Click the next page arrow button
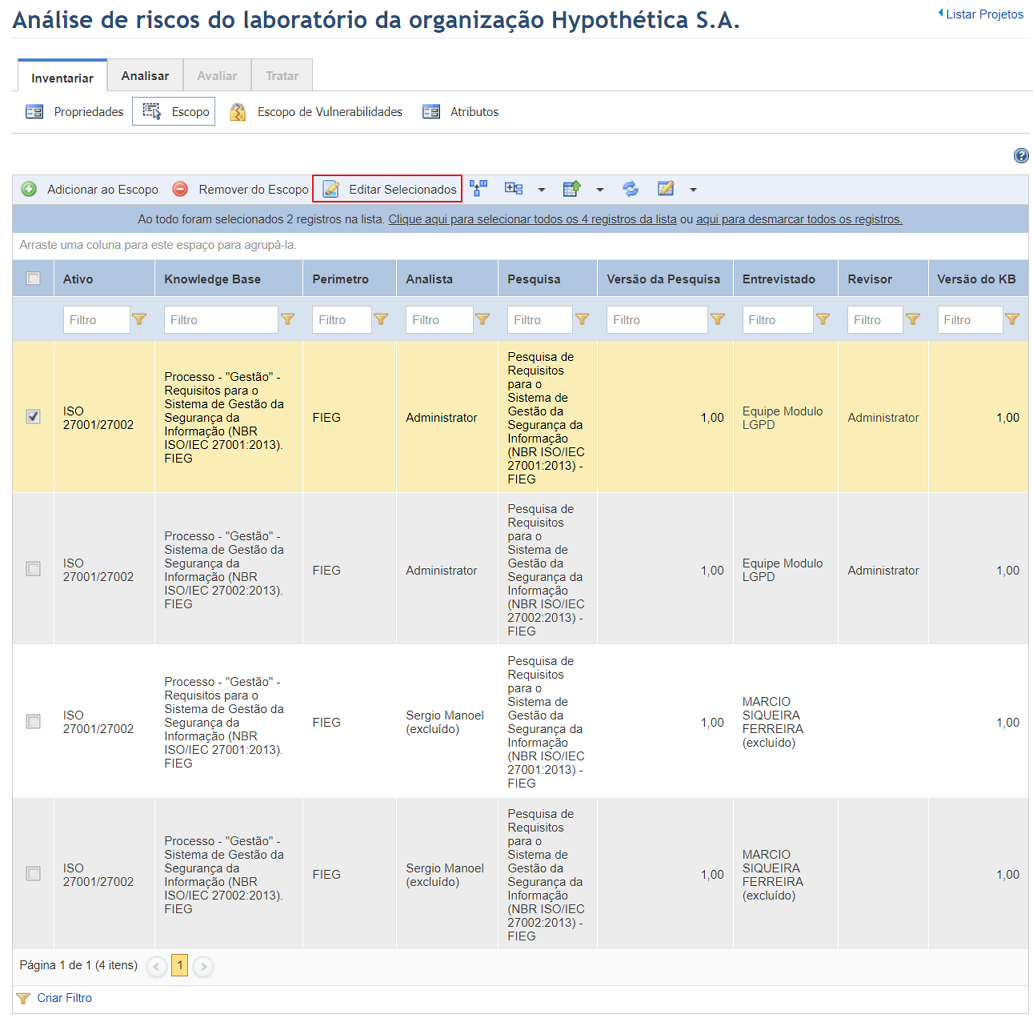 point(204,967)
